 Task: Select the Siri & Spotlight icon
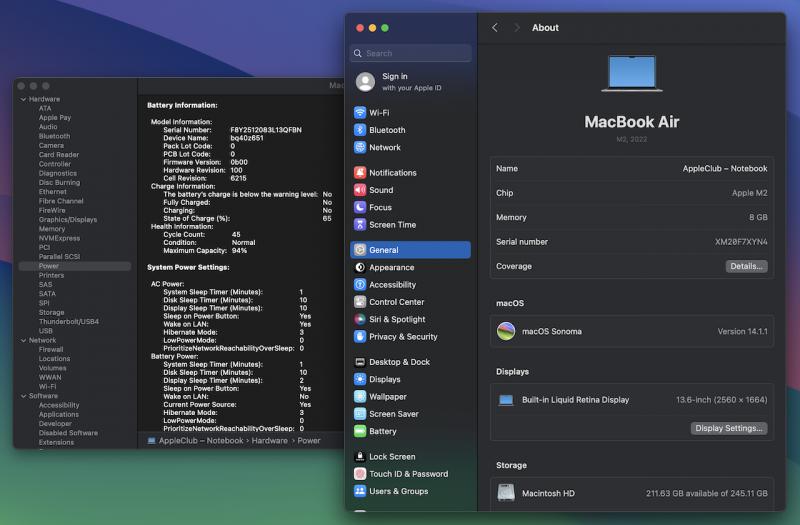pyautogui.click(x=360, y=319)
